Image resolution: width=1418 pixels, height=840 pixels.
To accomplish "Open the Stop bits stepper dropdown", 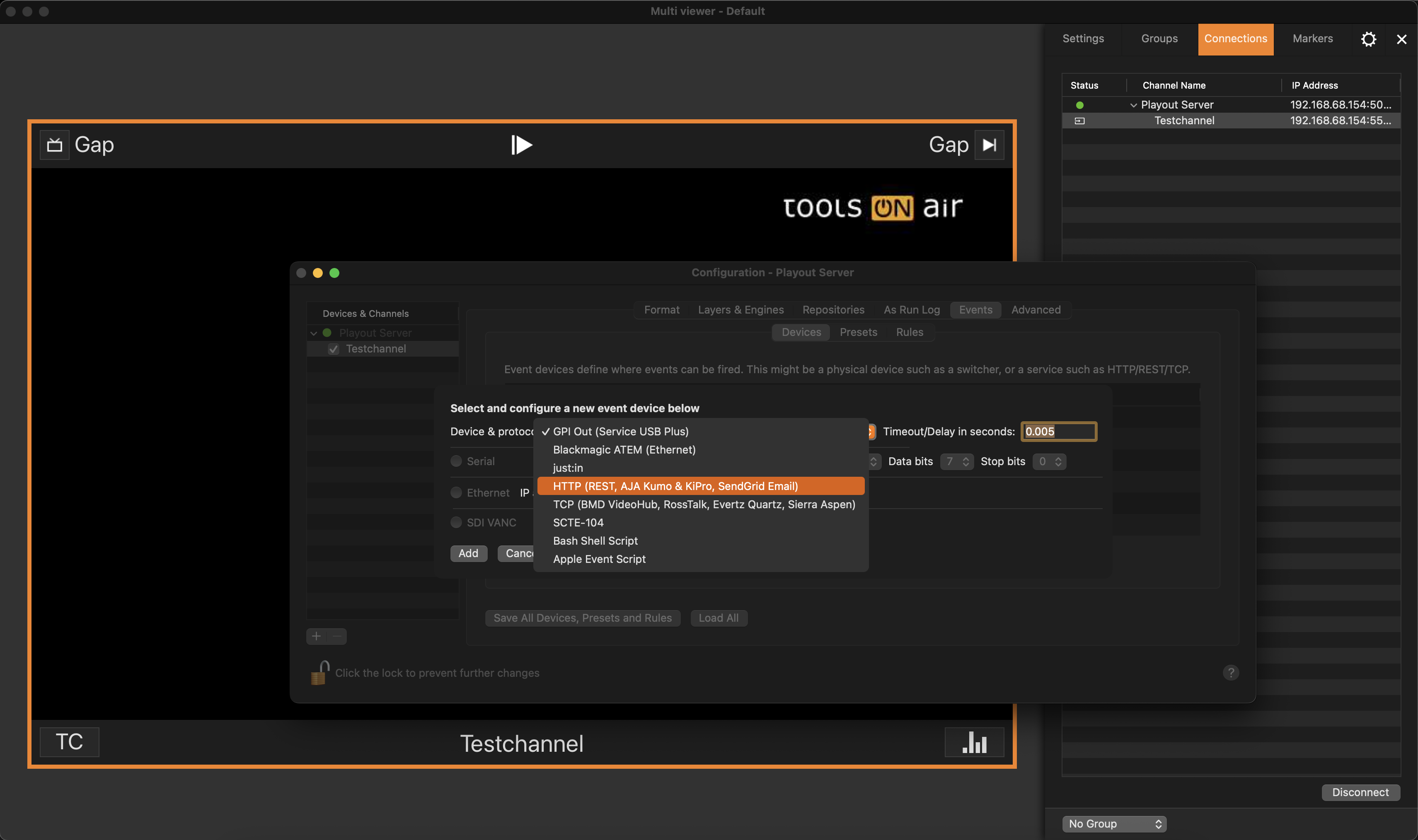I will pyautogui.click(x=1049, y=461).
